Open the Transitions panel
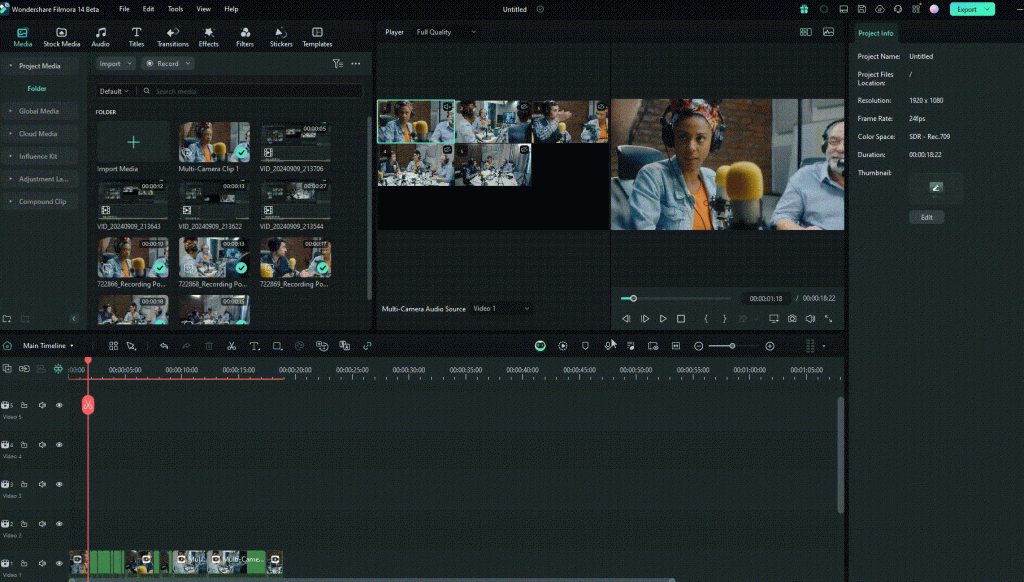This screenshot has height=582, width=1024. tap(172, 37)
